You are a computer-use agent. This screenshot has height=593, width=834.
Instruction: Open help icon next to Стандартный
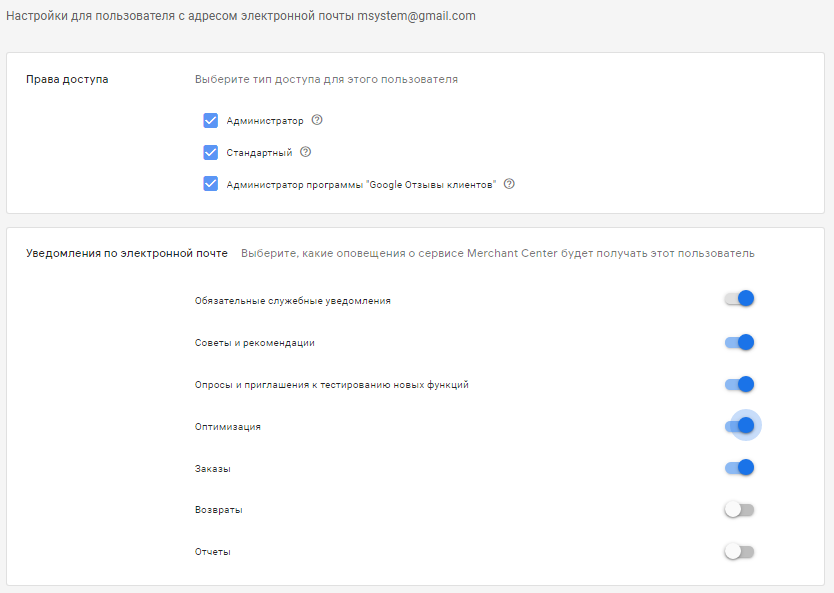coord(305,152)
